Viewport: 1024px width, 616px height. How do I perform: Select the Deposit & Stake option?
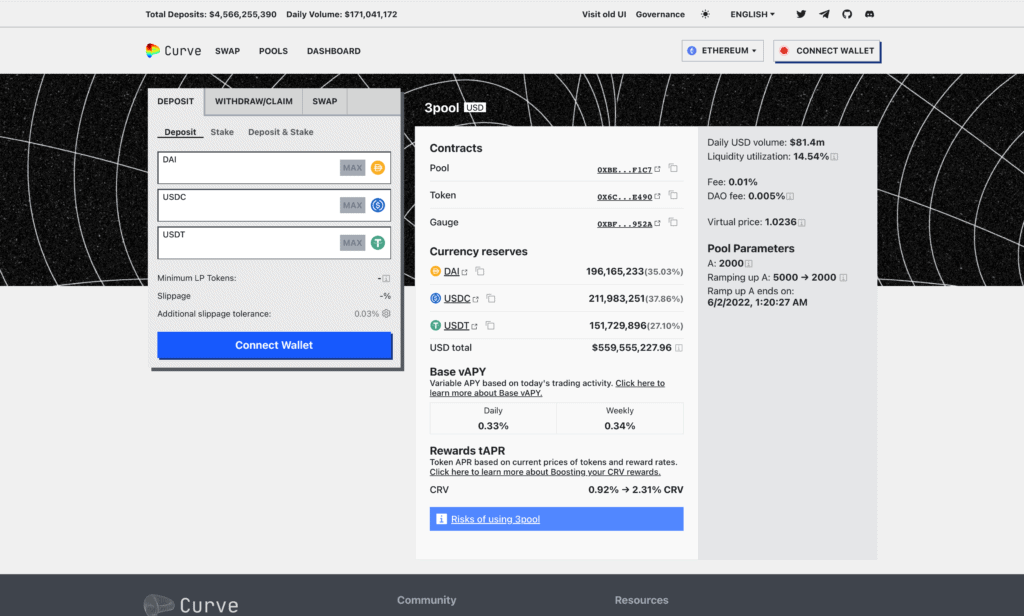(280, 132)
